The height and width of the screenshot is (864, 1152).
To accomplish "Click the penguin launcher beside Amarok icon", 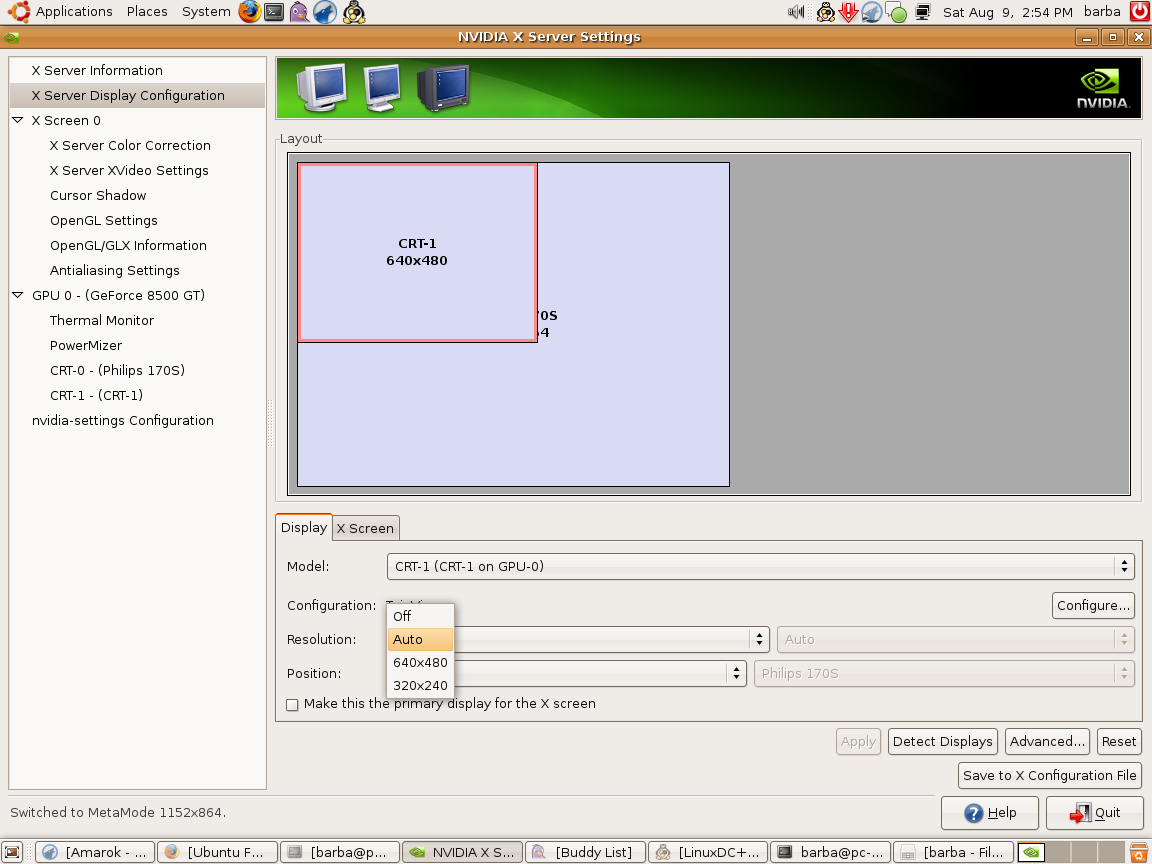I will click(354, 12).
